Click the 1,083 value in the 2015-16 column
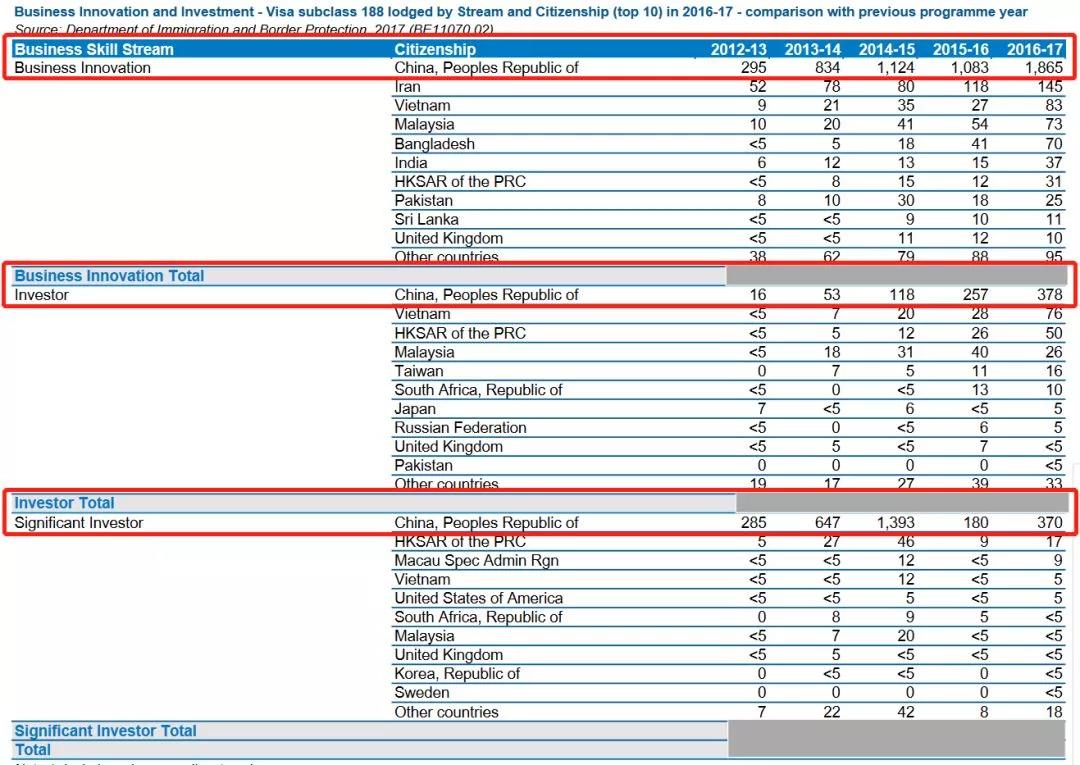The height and width of the screenshot is (765, 1080). [969, 67]
